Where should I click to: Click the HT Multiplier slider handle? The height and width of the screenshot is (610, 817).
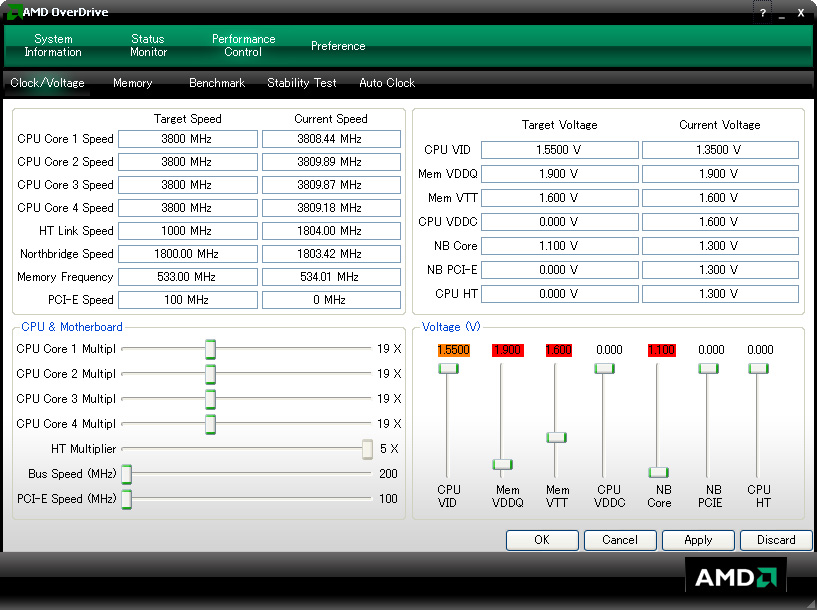tap(367, 449)
